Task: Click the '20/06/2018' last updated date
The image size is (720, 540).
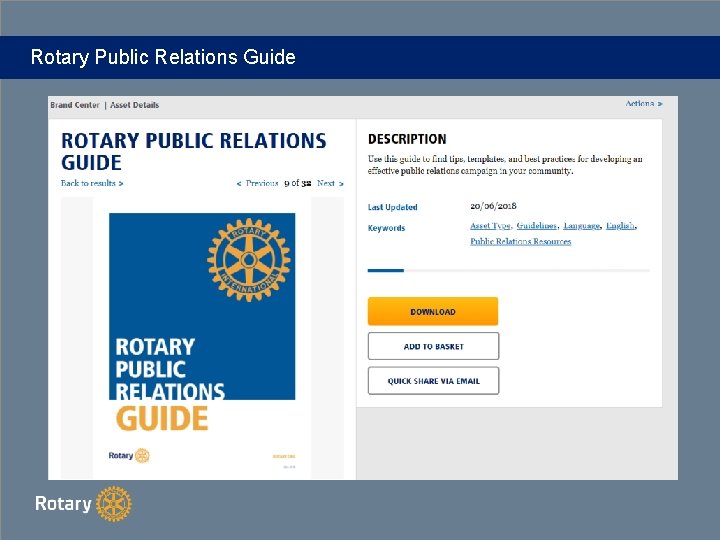Action: [x=493, y=206]
